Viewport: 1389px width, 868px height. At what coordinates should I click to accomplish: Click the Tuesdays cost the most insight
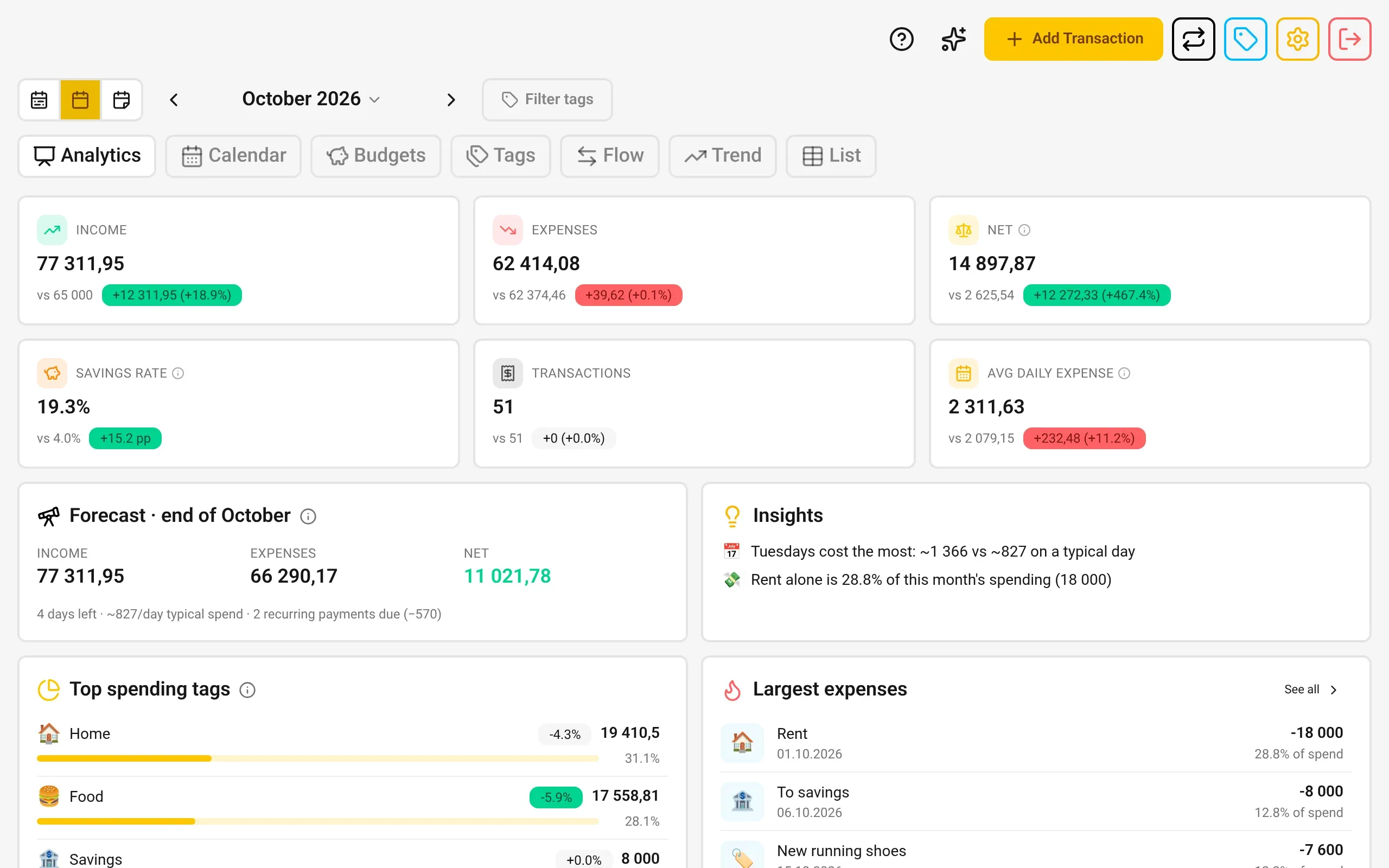(x=930, y=552)
